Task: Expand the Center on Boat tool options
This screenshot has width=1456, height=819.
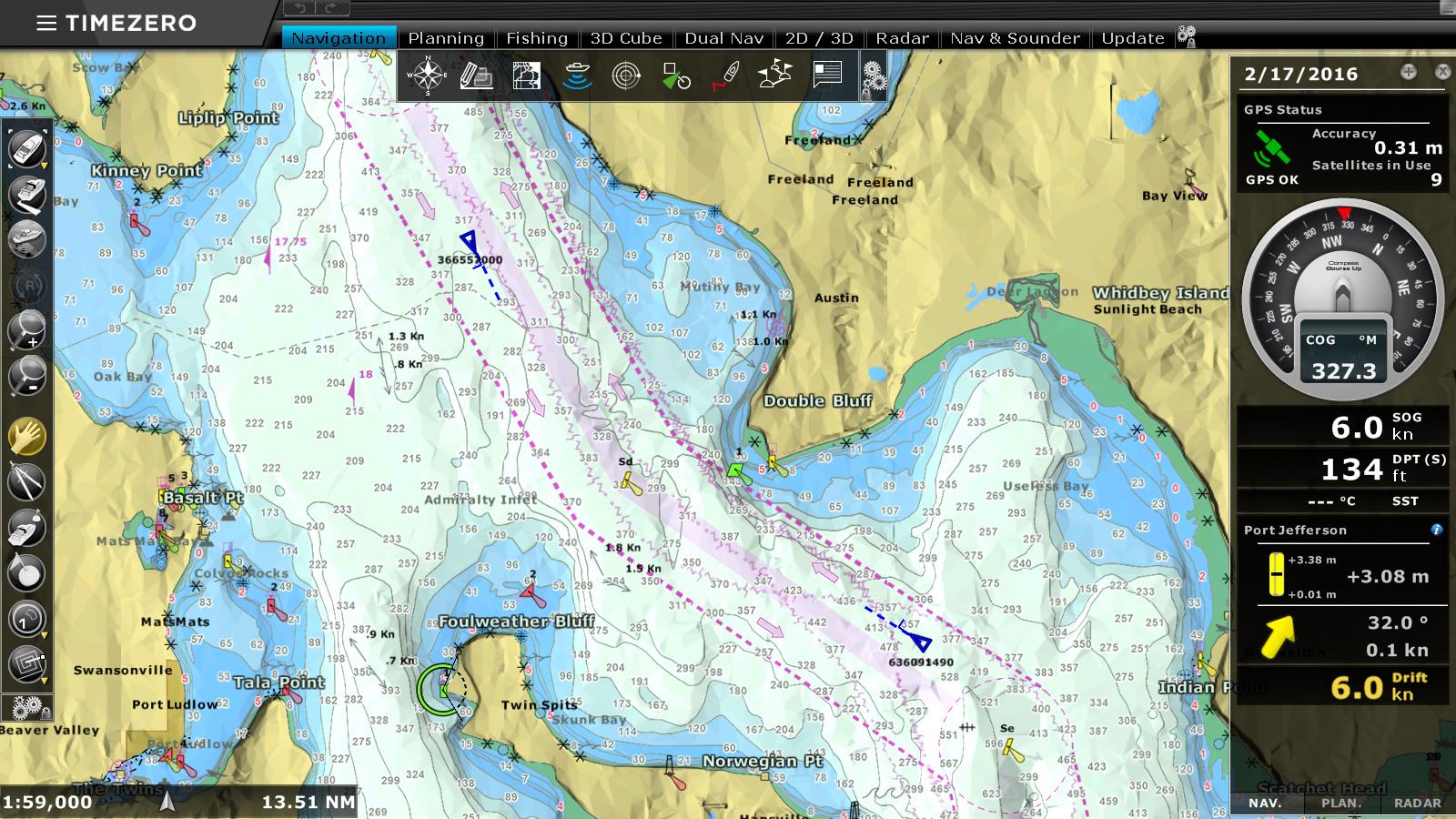Action: 26,148
